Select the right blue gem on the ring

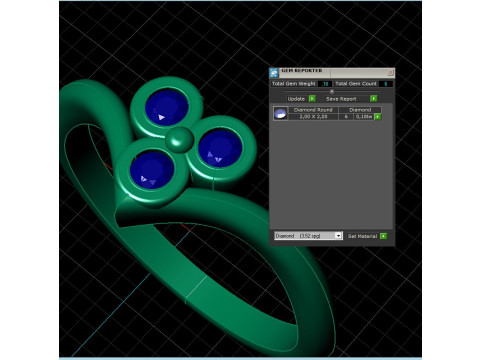pyautogui.click(x=220, y=148)
